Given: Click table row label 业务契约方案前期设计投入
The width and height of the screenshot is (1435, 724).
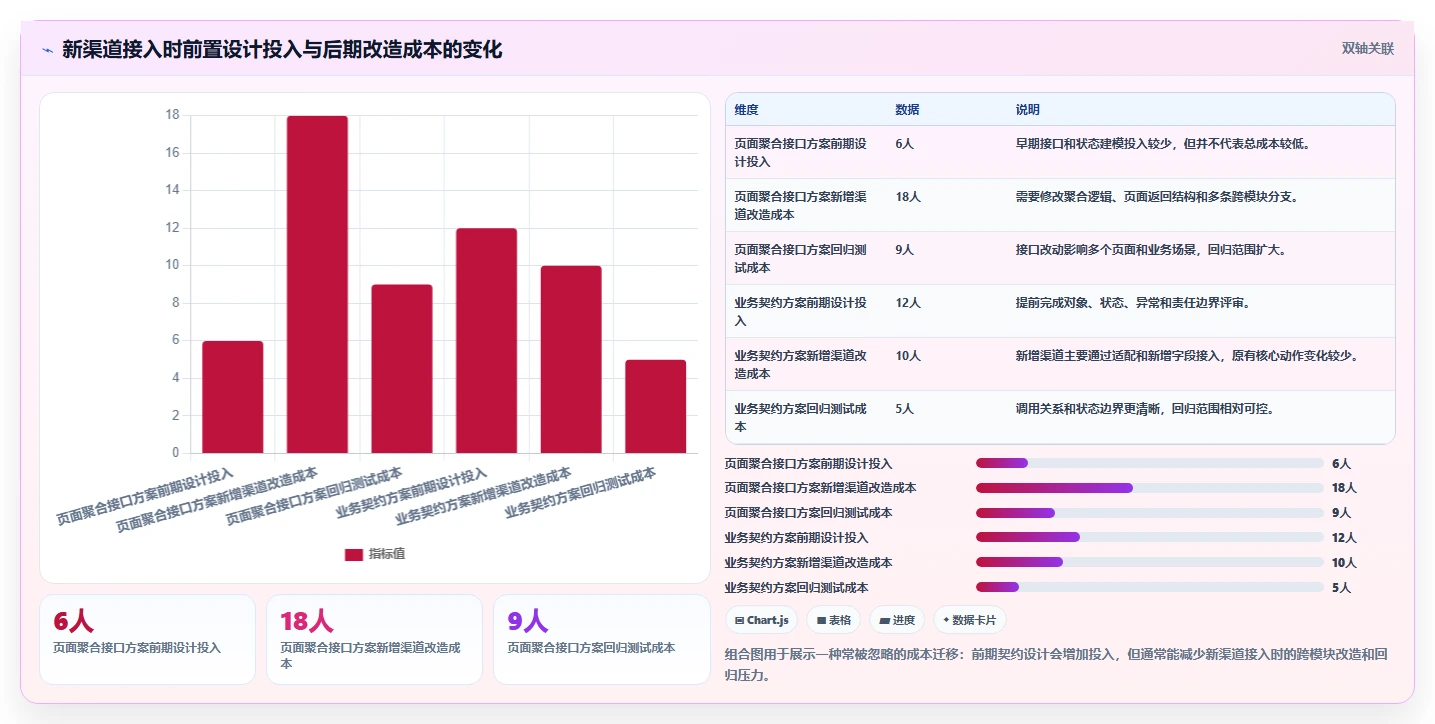Looking at the screenshot, I should coord(801,312).
